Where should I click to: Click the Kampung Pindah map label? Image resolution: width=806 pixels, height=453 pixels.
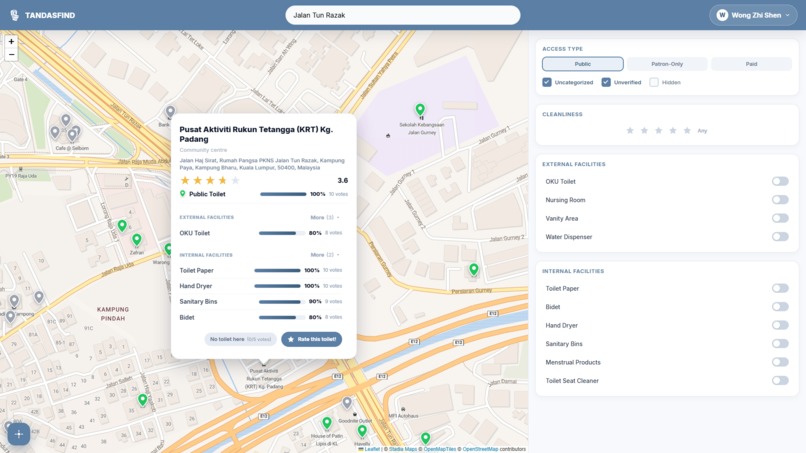[x=113, y=314]
